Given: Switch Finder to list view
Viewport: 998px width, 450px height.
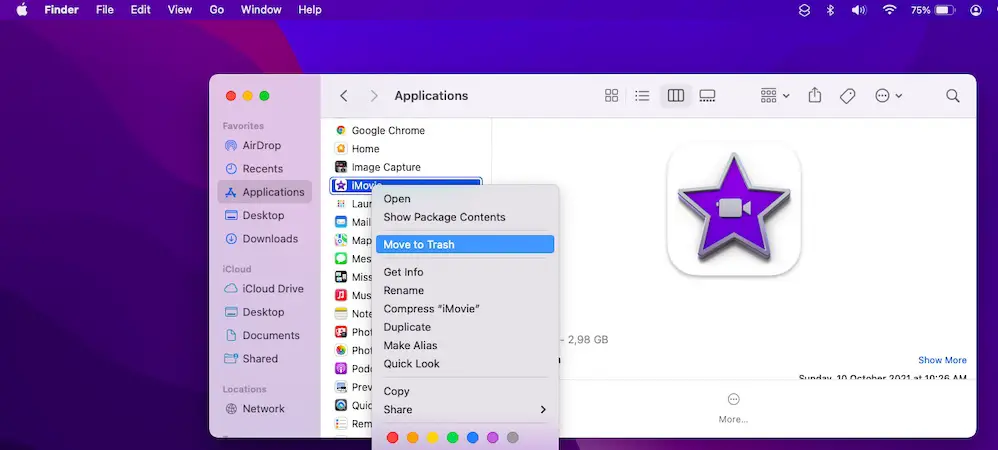Looking at the screenshot, I should tap(642, 96).
